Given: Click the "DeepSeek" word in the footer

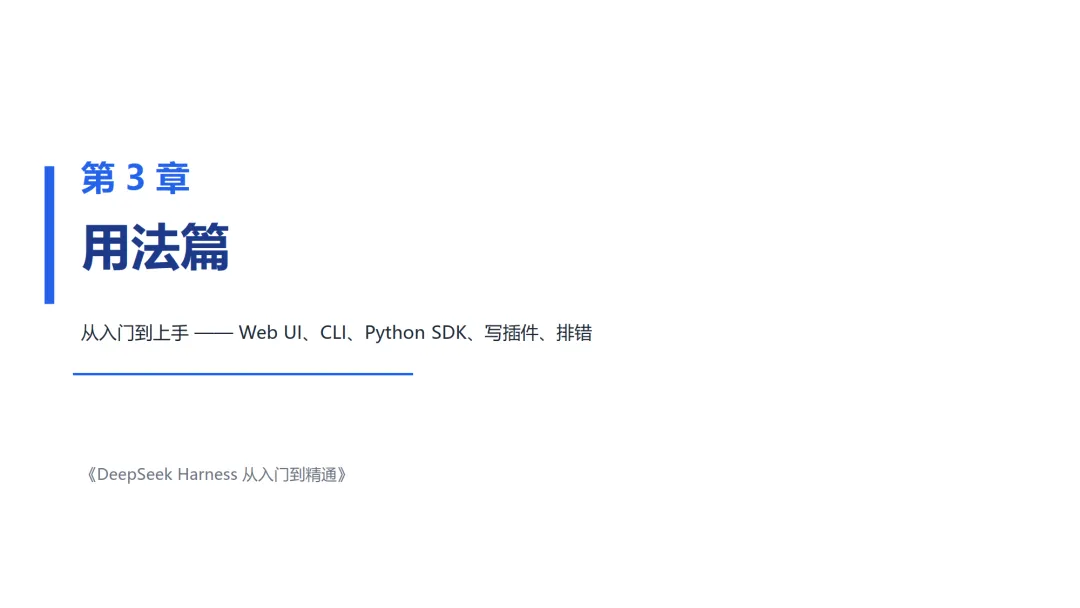Looking at the screenshot, I should (134, 474).
